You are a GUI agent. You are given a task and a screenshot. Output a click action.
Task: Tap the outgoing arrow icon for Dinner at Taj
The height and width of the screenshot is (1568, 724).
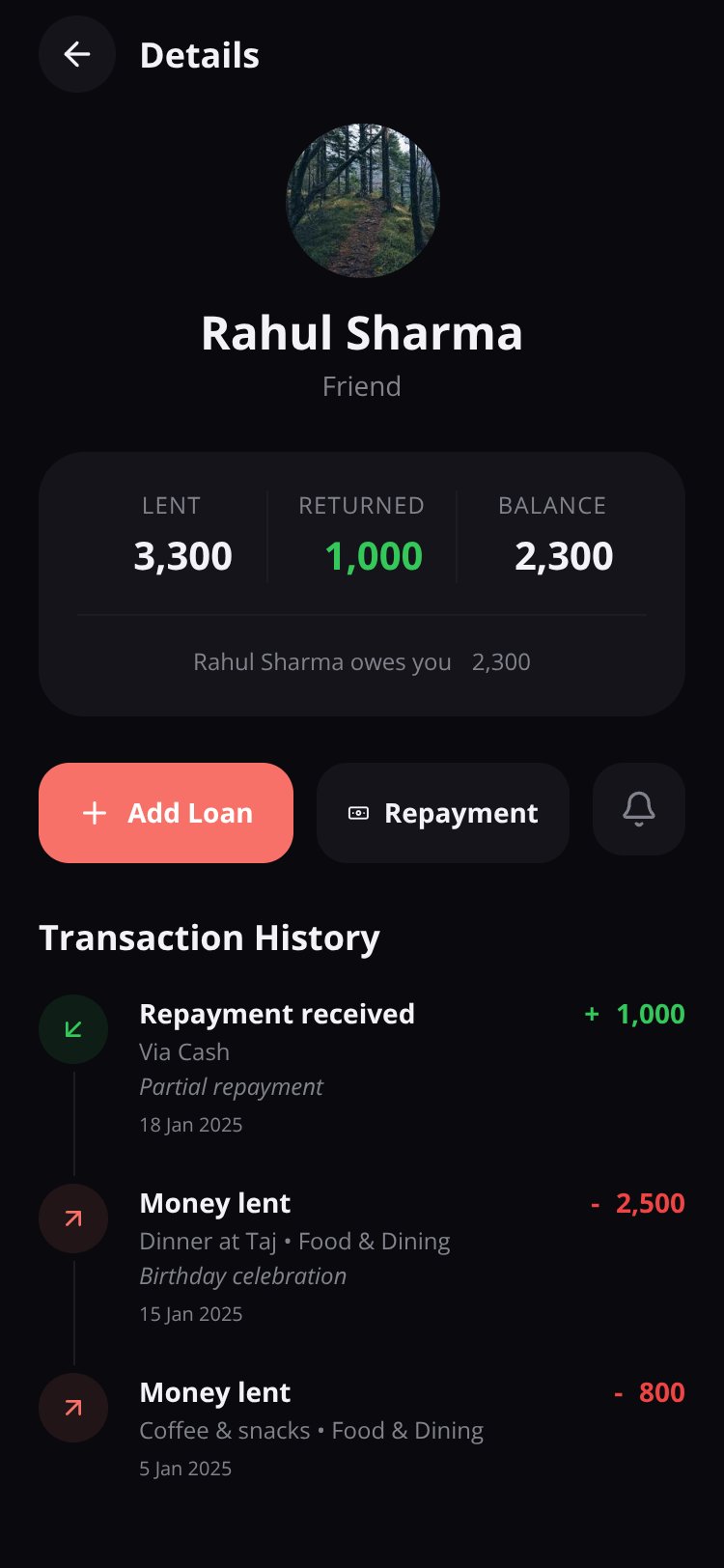[x=73, y=1218]
